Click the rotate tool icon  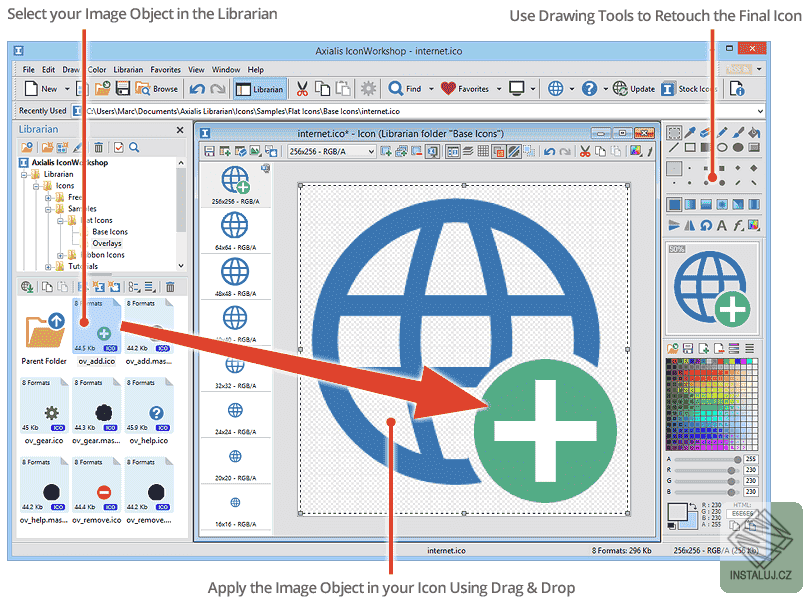click(706, 225)
